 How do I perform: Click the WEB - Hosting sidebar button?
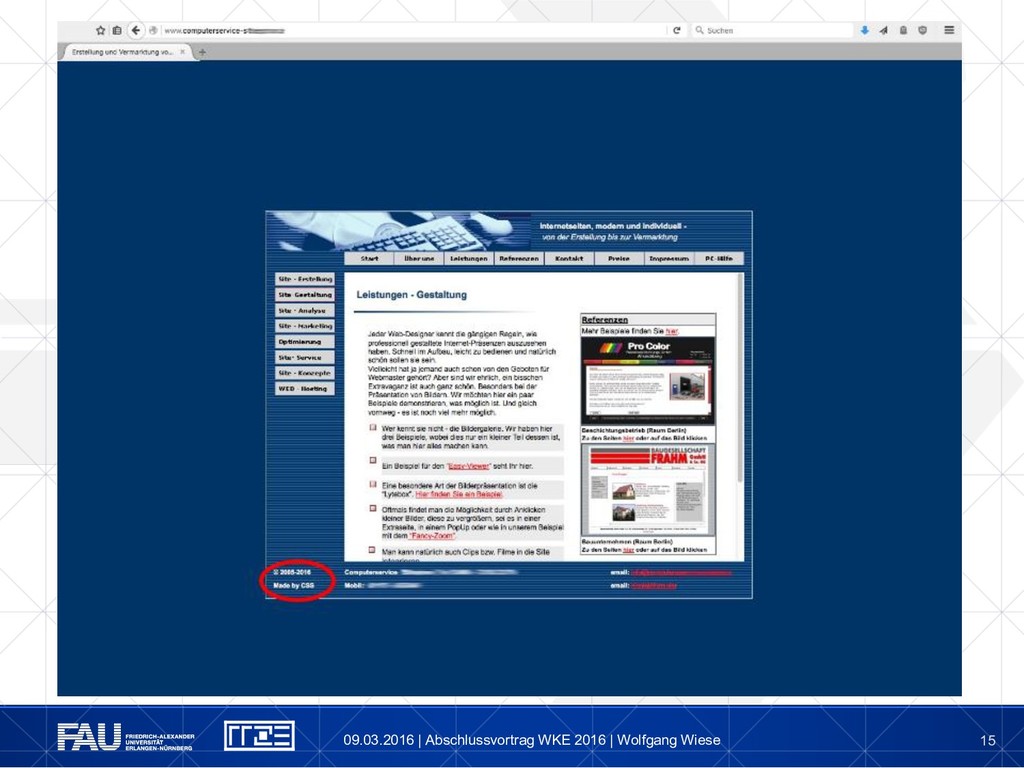pos(305,389)
